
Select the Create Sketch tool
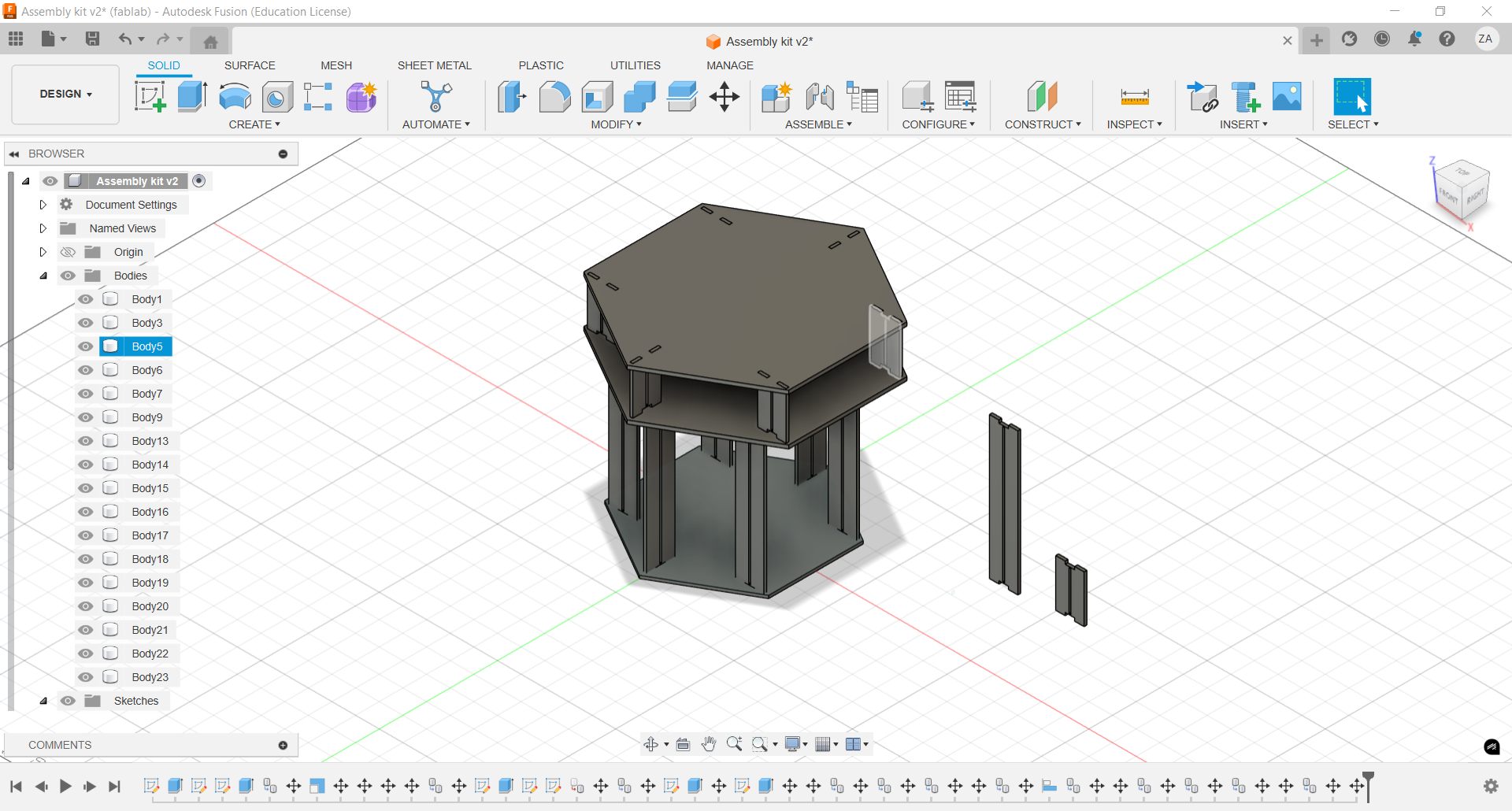point(150,97)
